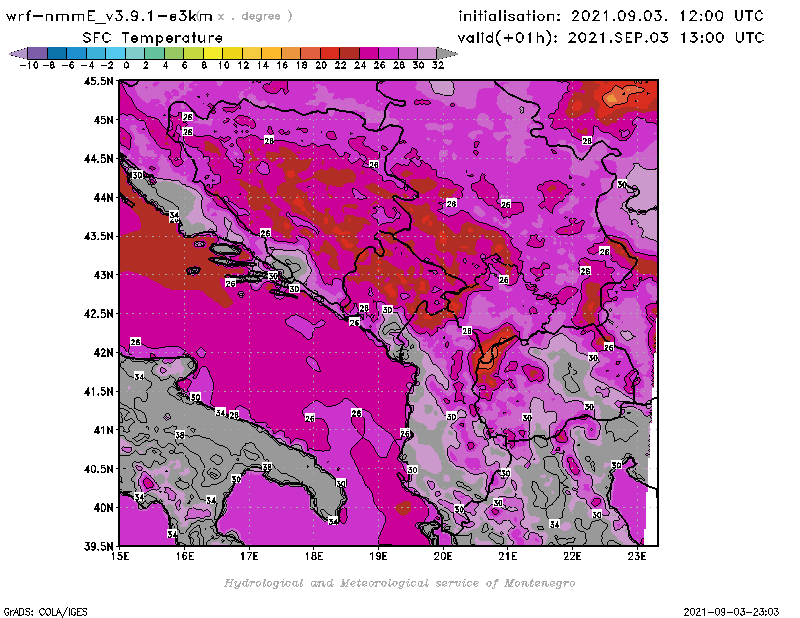Click the '21E' longitude axis label
Screen dimensions: 800x618
(x=508, y=556)
